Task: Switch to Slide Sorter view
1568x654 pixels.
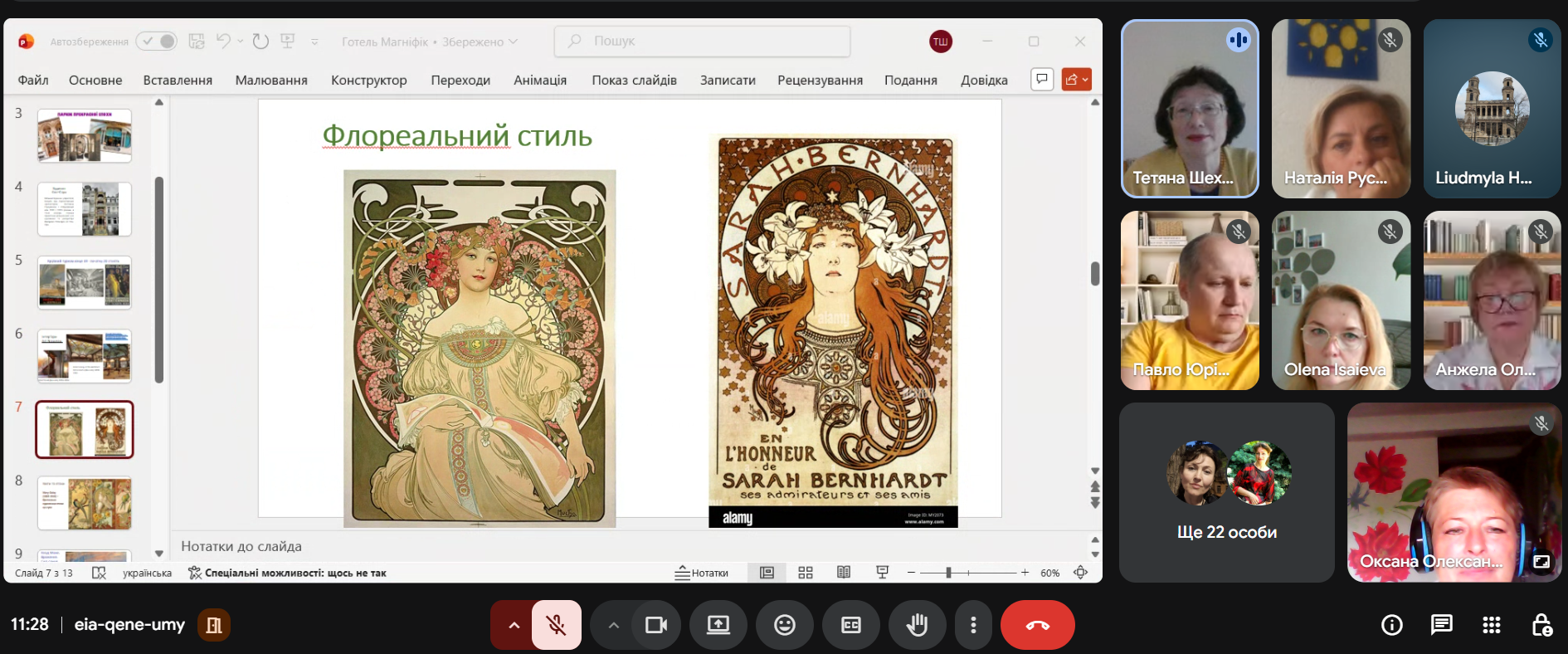Action: coord(806,573)
